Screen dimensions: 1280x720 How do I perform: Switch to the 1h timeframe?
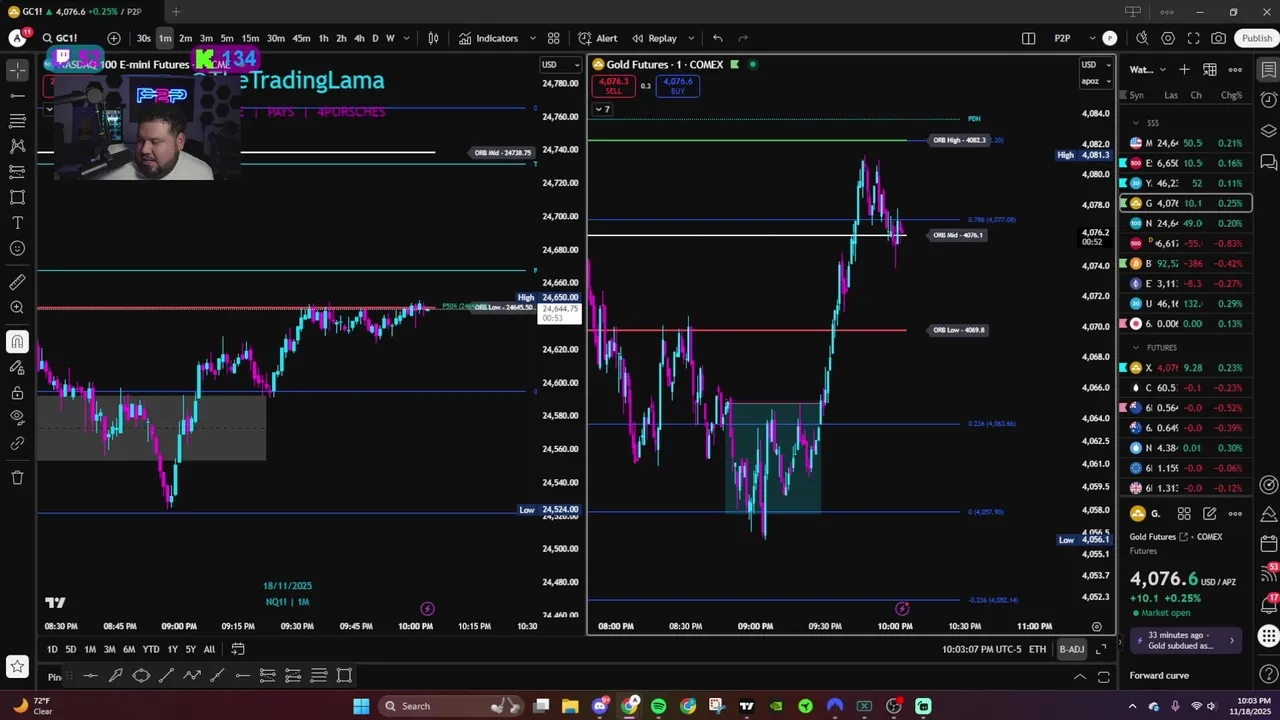(323, 38)
